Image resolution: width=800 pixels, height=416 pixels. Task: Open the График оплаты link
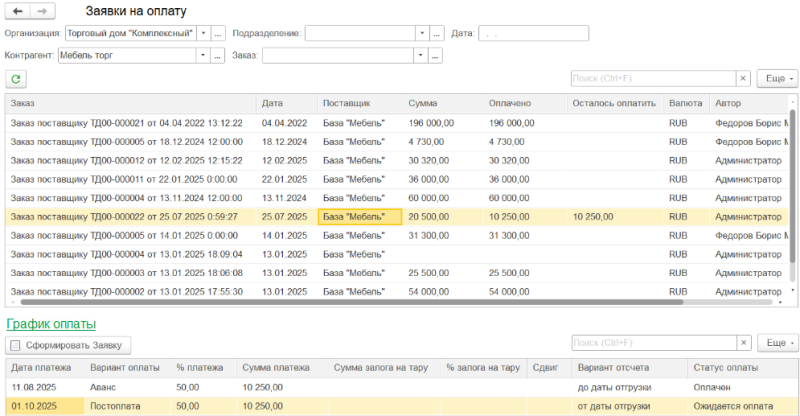pyautogui.click(x=51, y=324)
